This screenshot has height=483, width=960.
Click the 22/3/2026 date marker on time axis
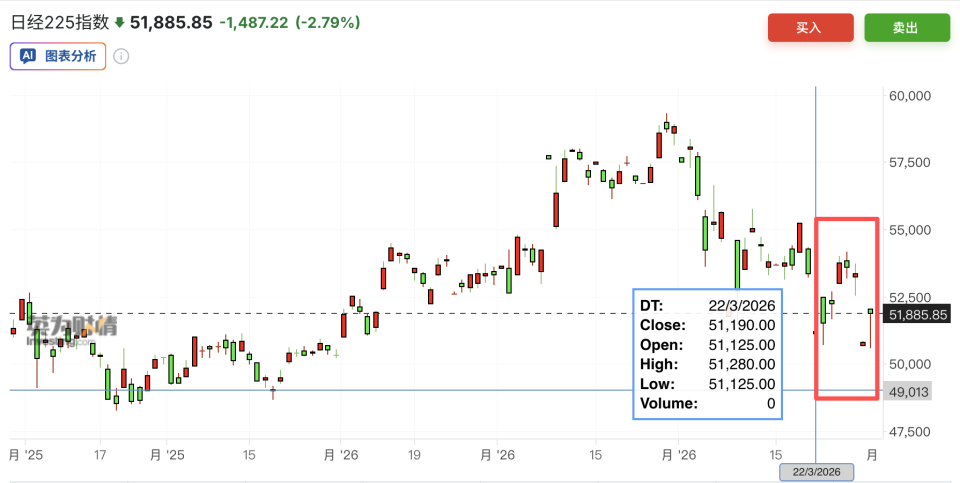click(816, 472)
